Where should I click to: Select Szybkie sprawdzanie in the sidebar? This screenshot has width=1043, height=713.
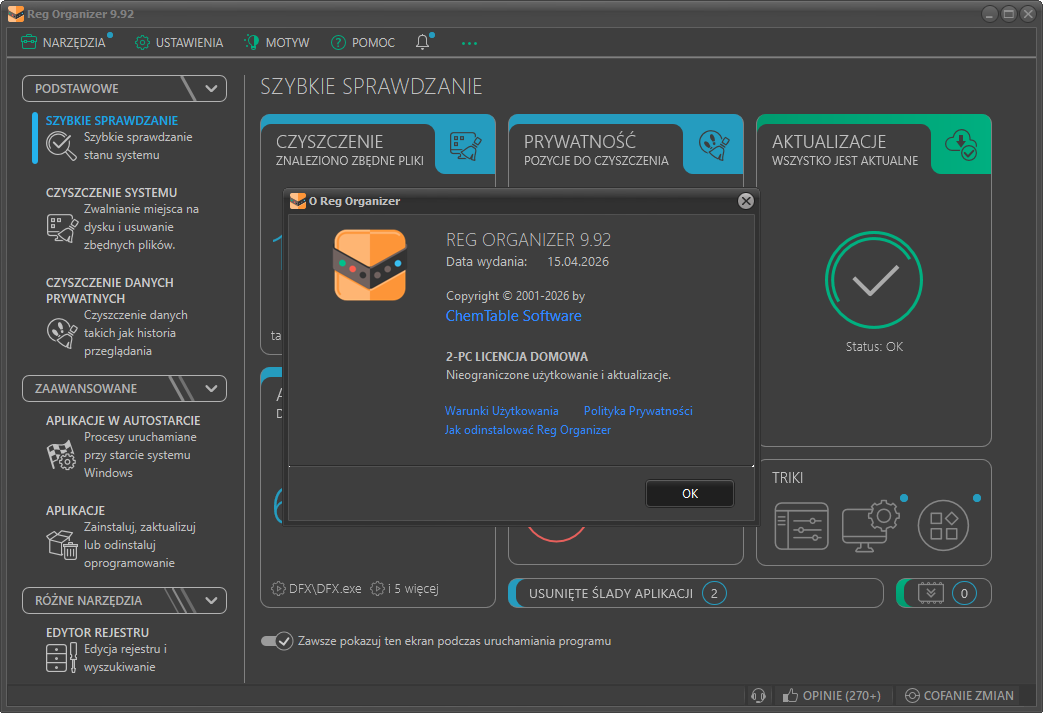point(112,120)
